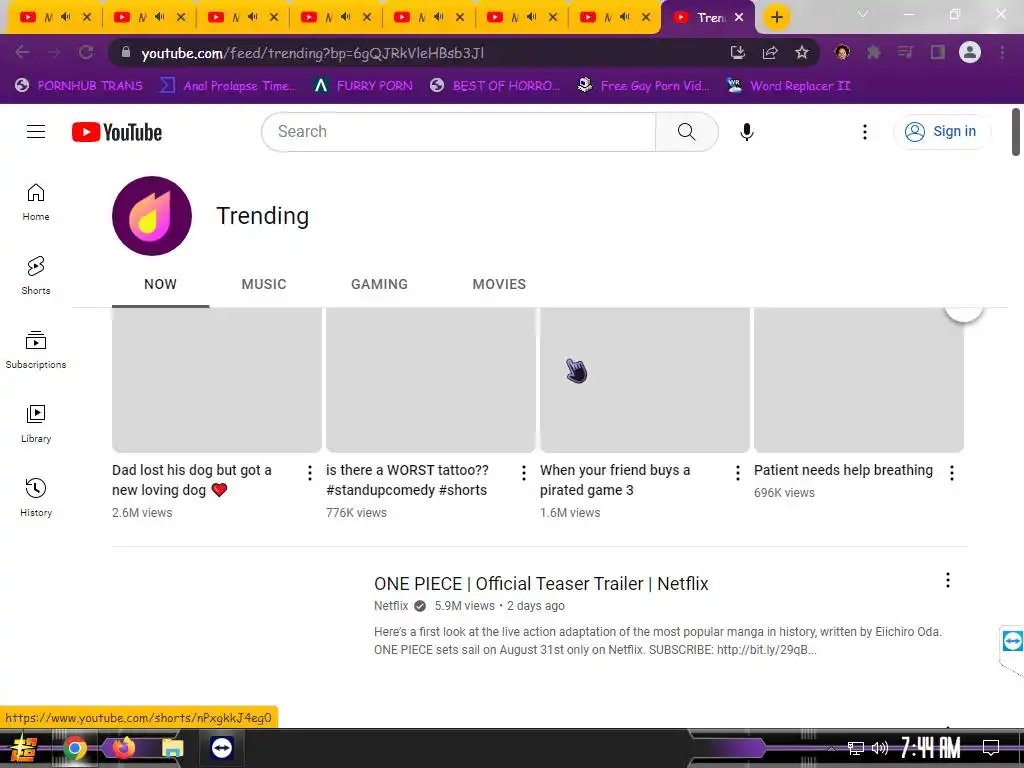Open the YouTube guide hamburger menu

tap(36, 132)
